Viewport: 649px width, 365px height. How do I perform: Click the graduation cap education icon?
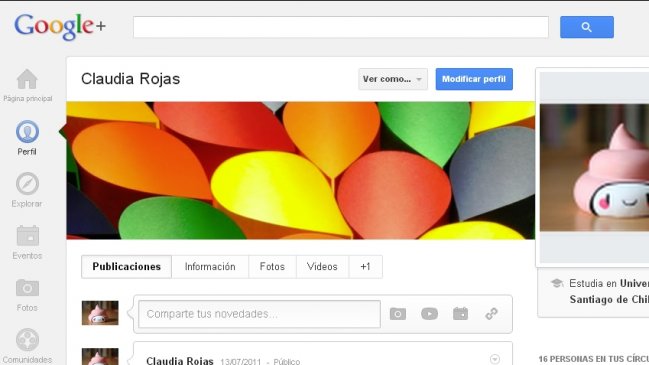click(x=557, y=283)
